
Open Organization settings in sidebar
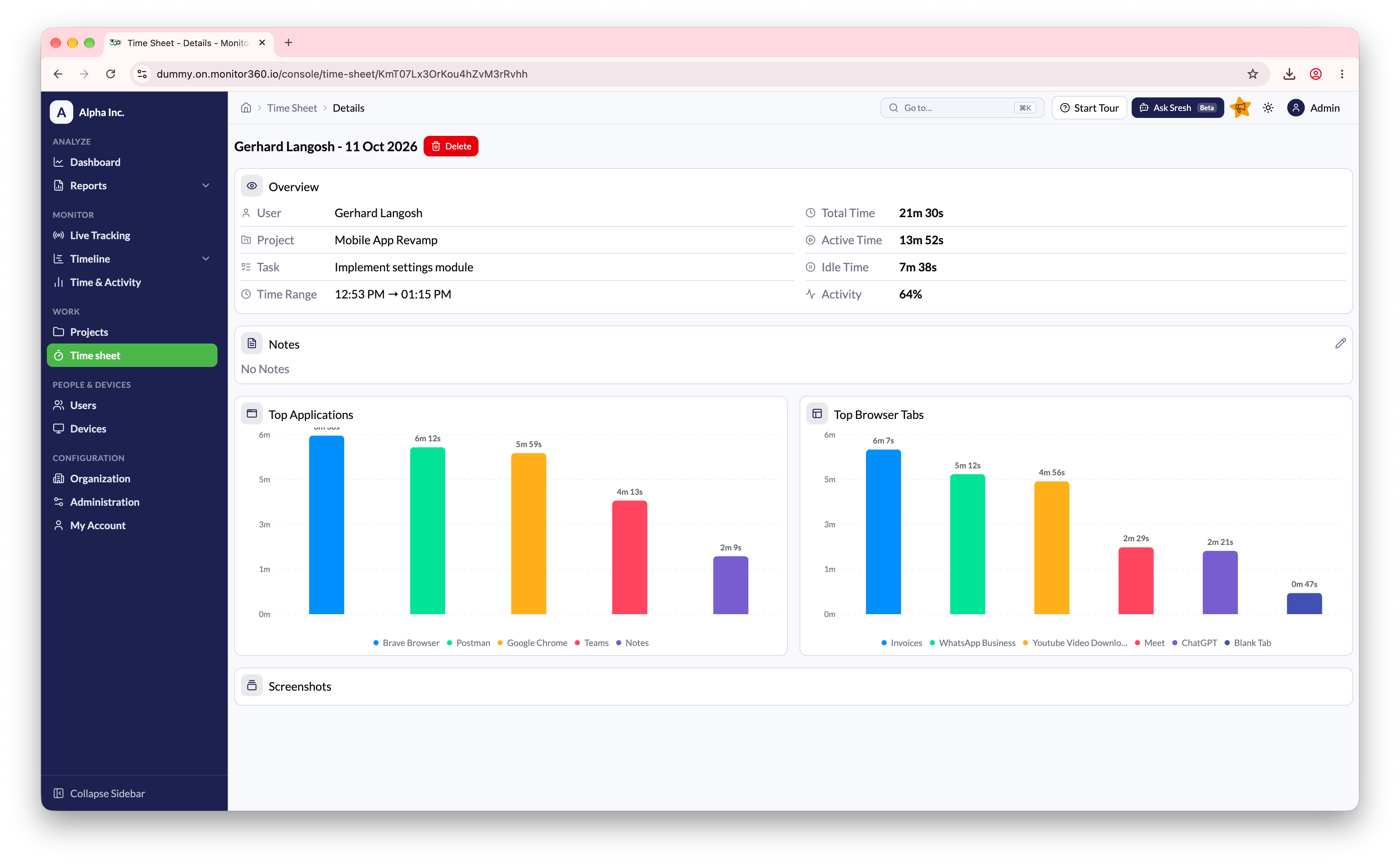click(132, 478)
